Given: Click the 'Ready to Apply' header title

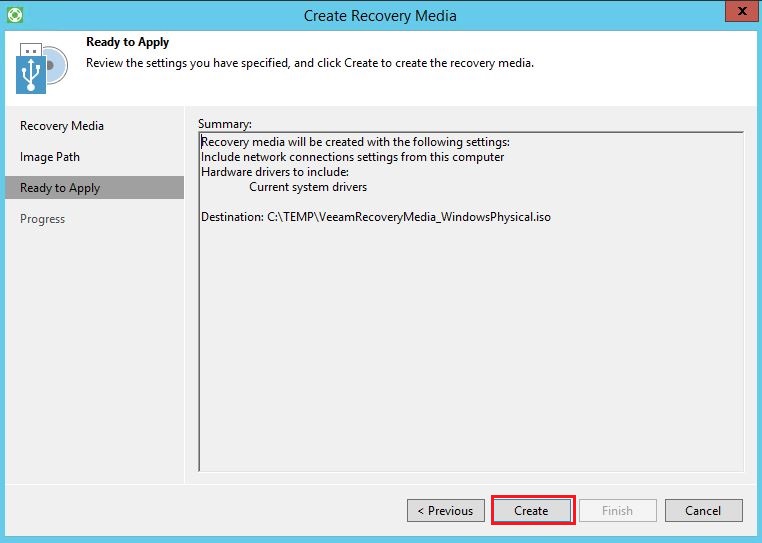Looking at the screenshot, I should coord(127,42).
